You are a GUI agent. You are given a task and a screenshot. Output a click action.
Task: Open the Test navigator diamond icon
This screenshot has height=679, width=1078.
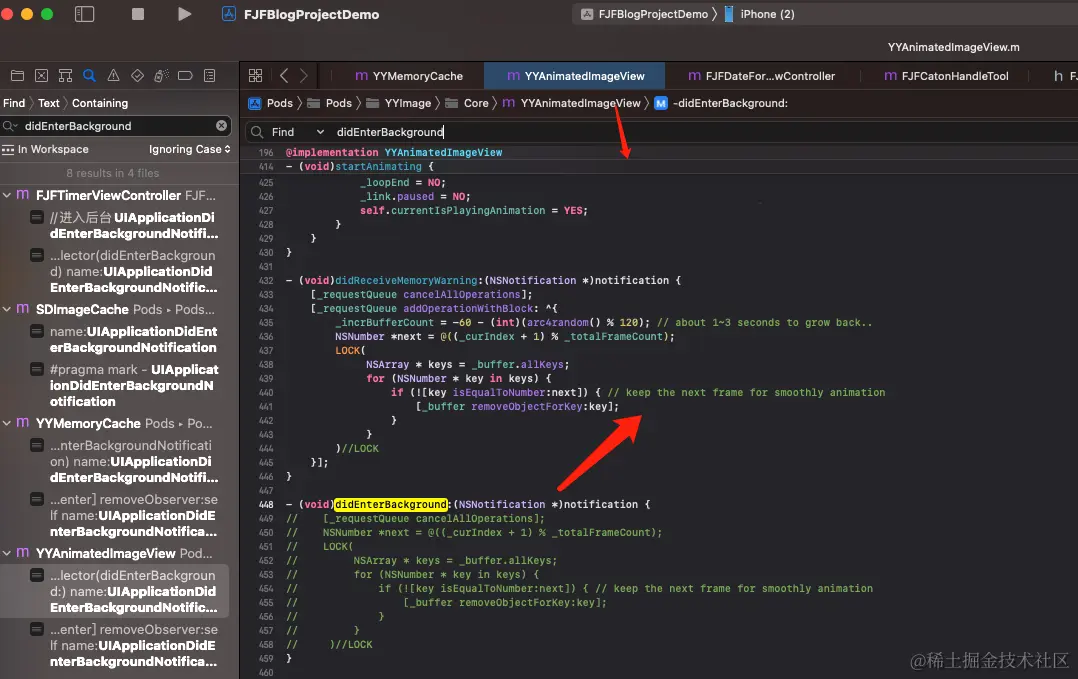coord(138,76)
